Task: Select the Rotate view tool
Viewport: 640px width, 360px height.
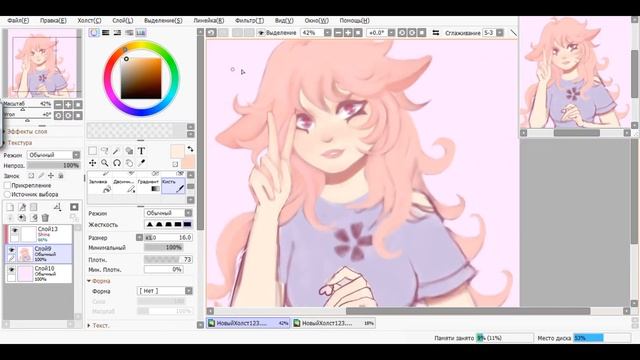Action: coord(117,163)
